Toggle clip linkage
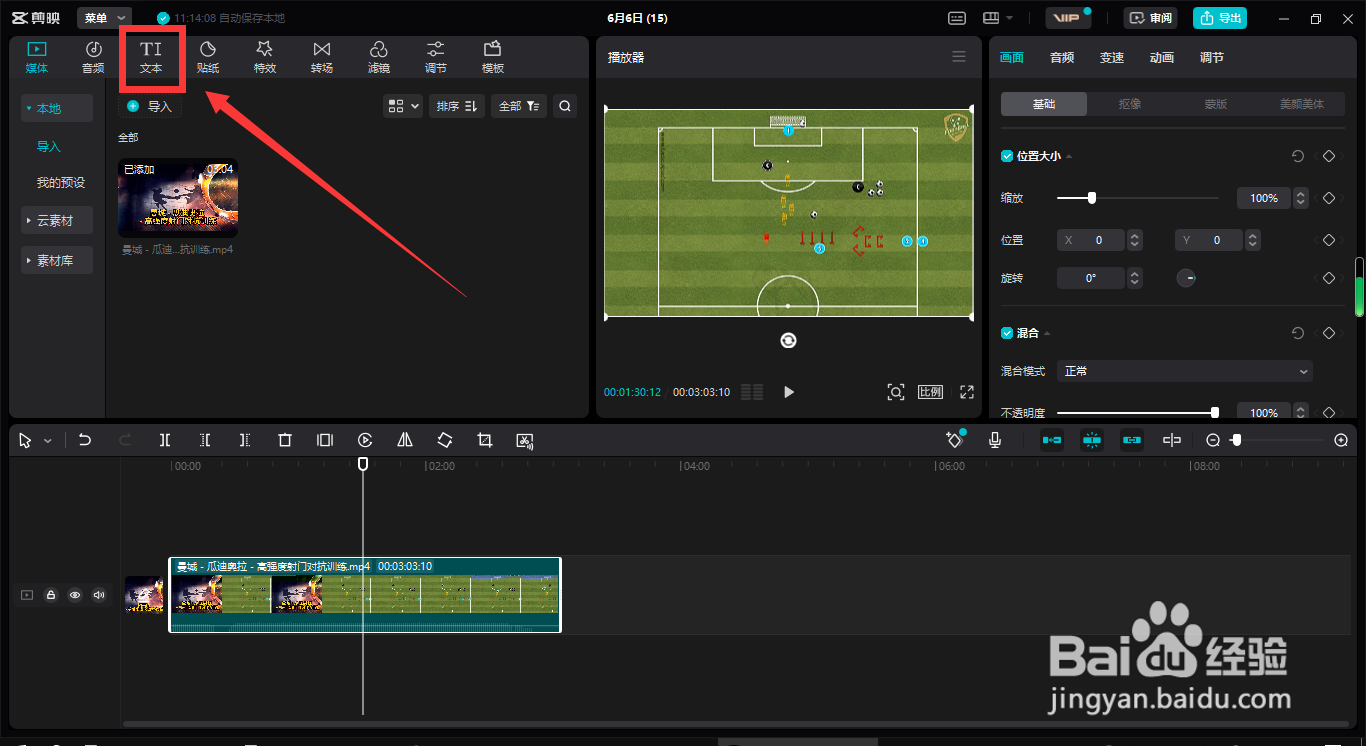This screenshot has width=1366, height=746. click(x=1132, y=440)
